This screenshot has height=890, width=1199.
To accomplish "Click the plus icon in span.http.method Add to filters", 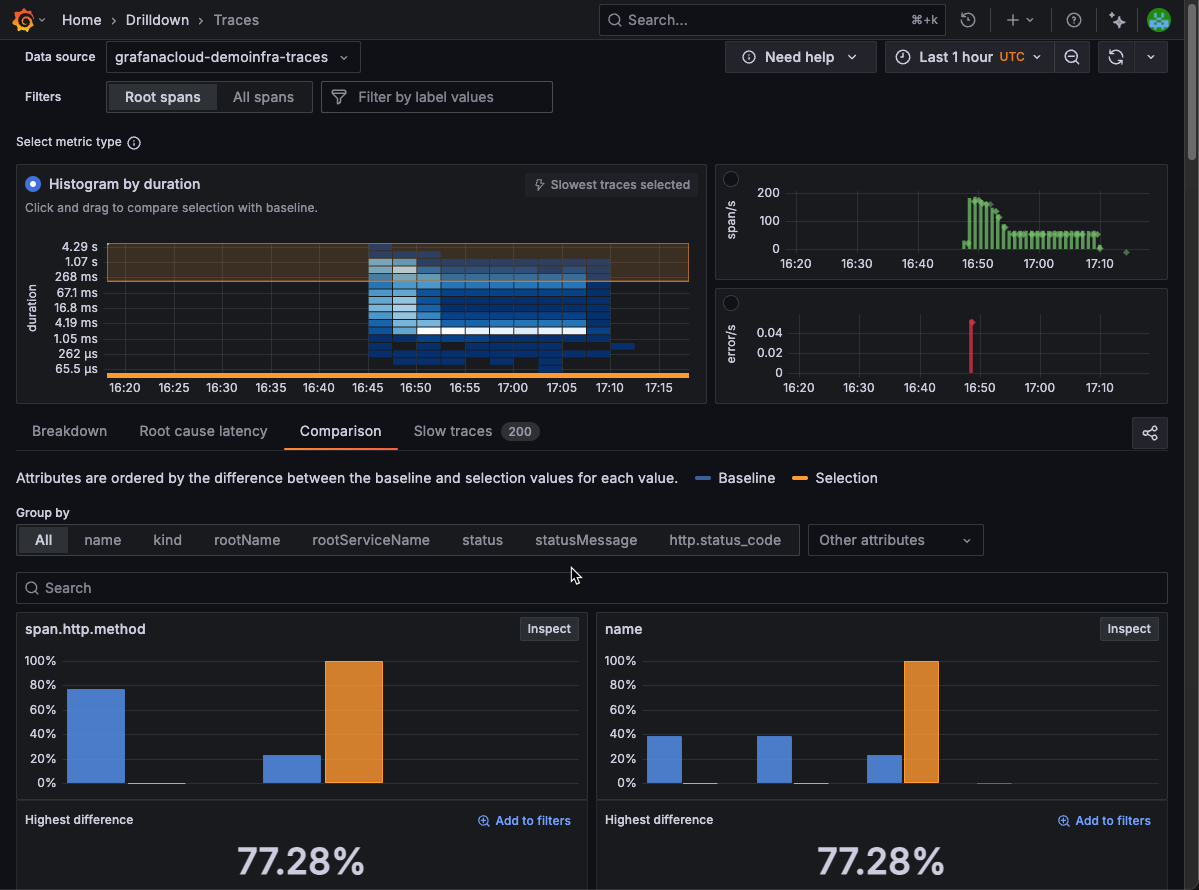I will 483,820.
